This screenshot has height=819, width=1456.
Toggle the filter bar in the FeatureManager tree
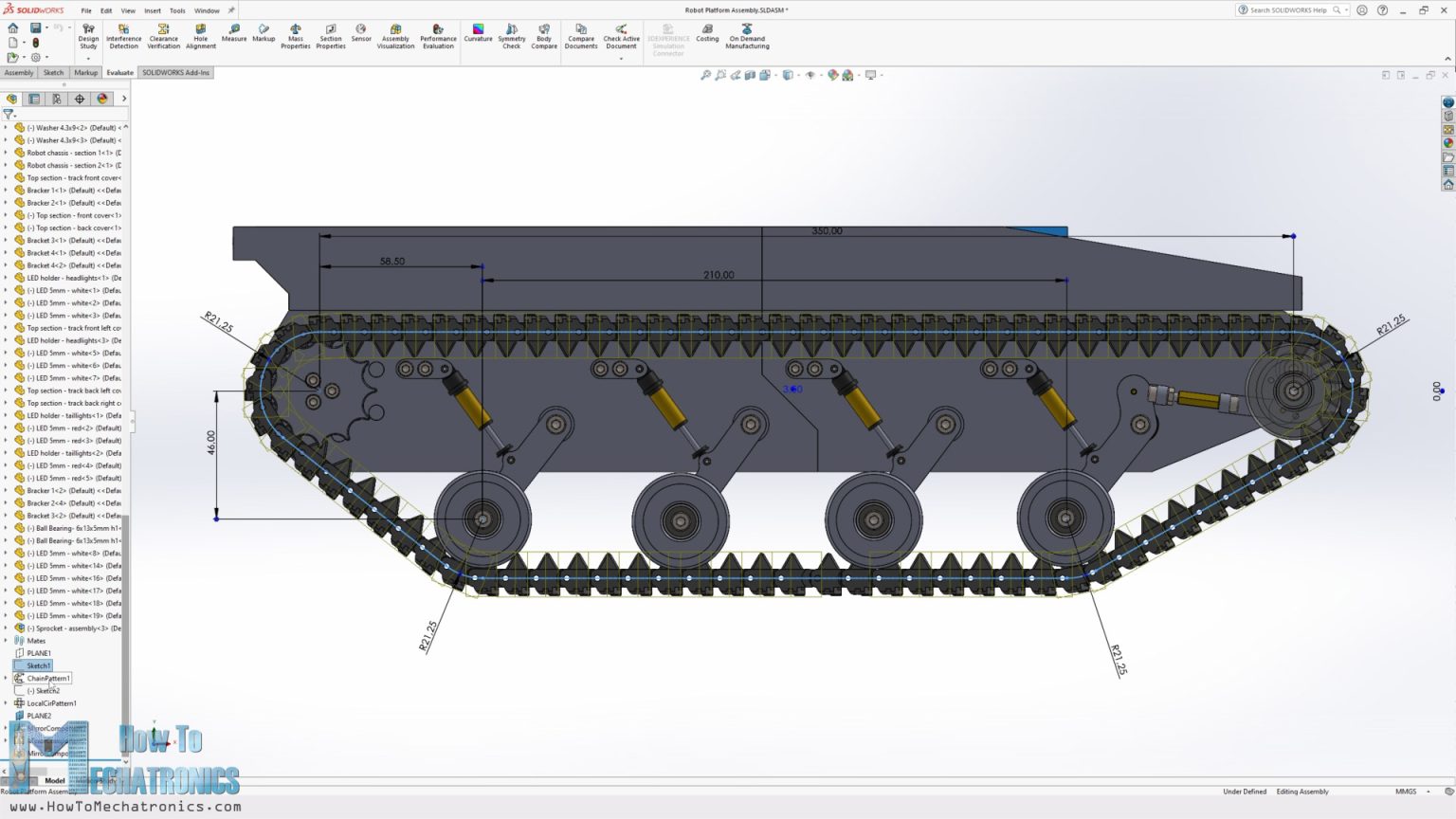tap(9, 115)
